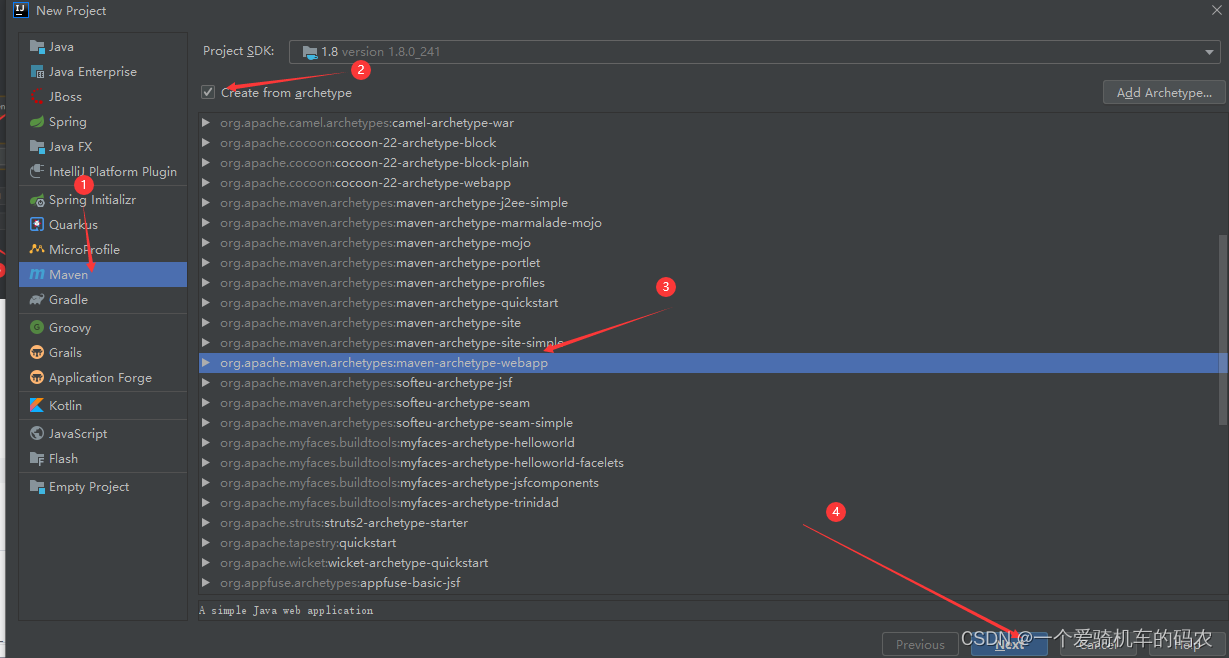Select Spring project type

(x=103, y=122)
